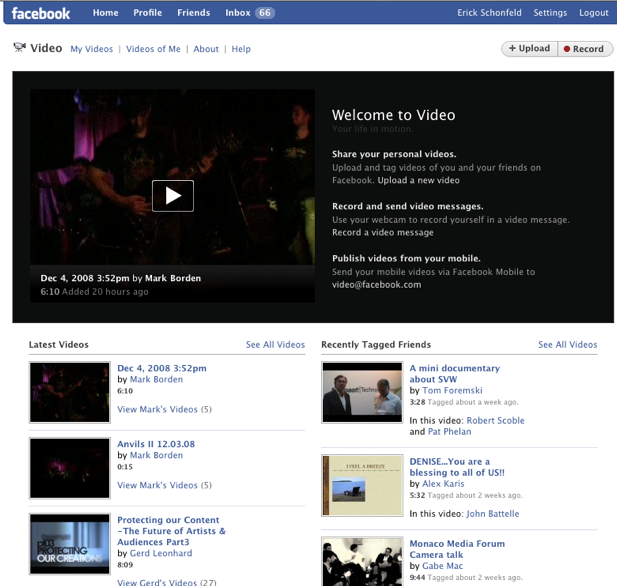
Task: See All Videos under Latest Videos
Action: tap(275, 345)
